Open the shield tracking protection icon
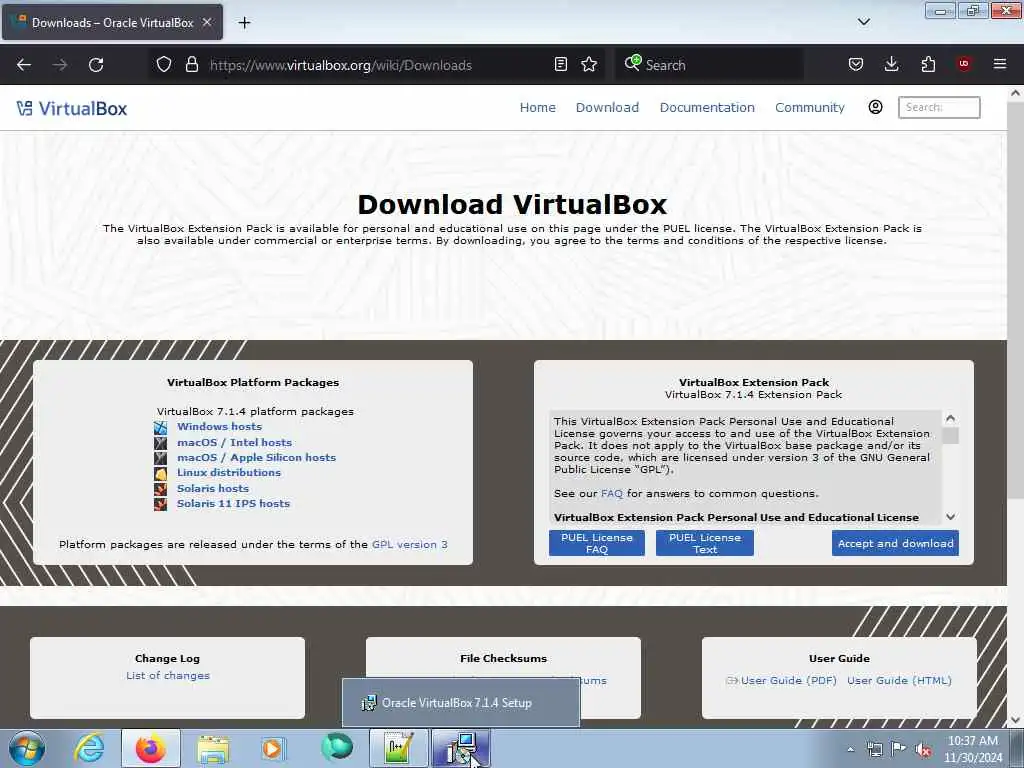1024x768 pixels. [x=164, y=65]
